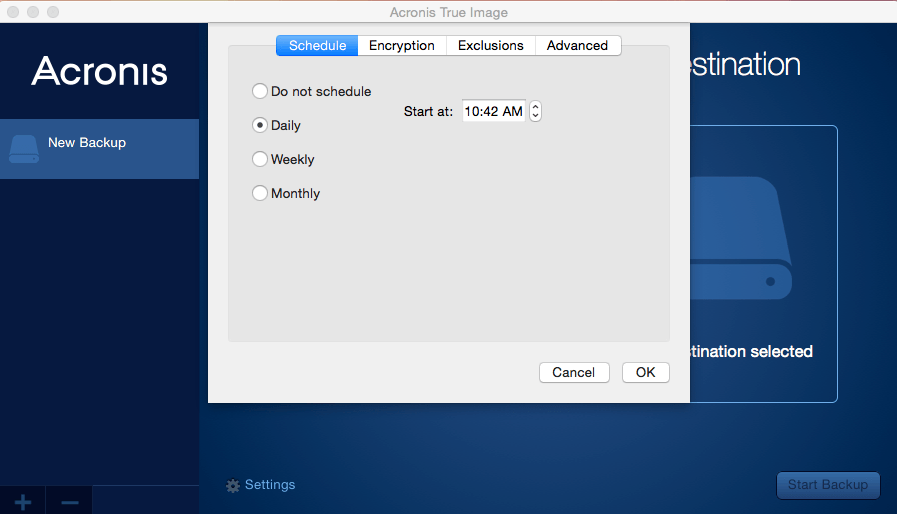Click the 10:42 AM time field

[494, 111]
